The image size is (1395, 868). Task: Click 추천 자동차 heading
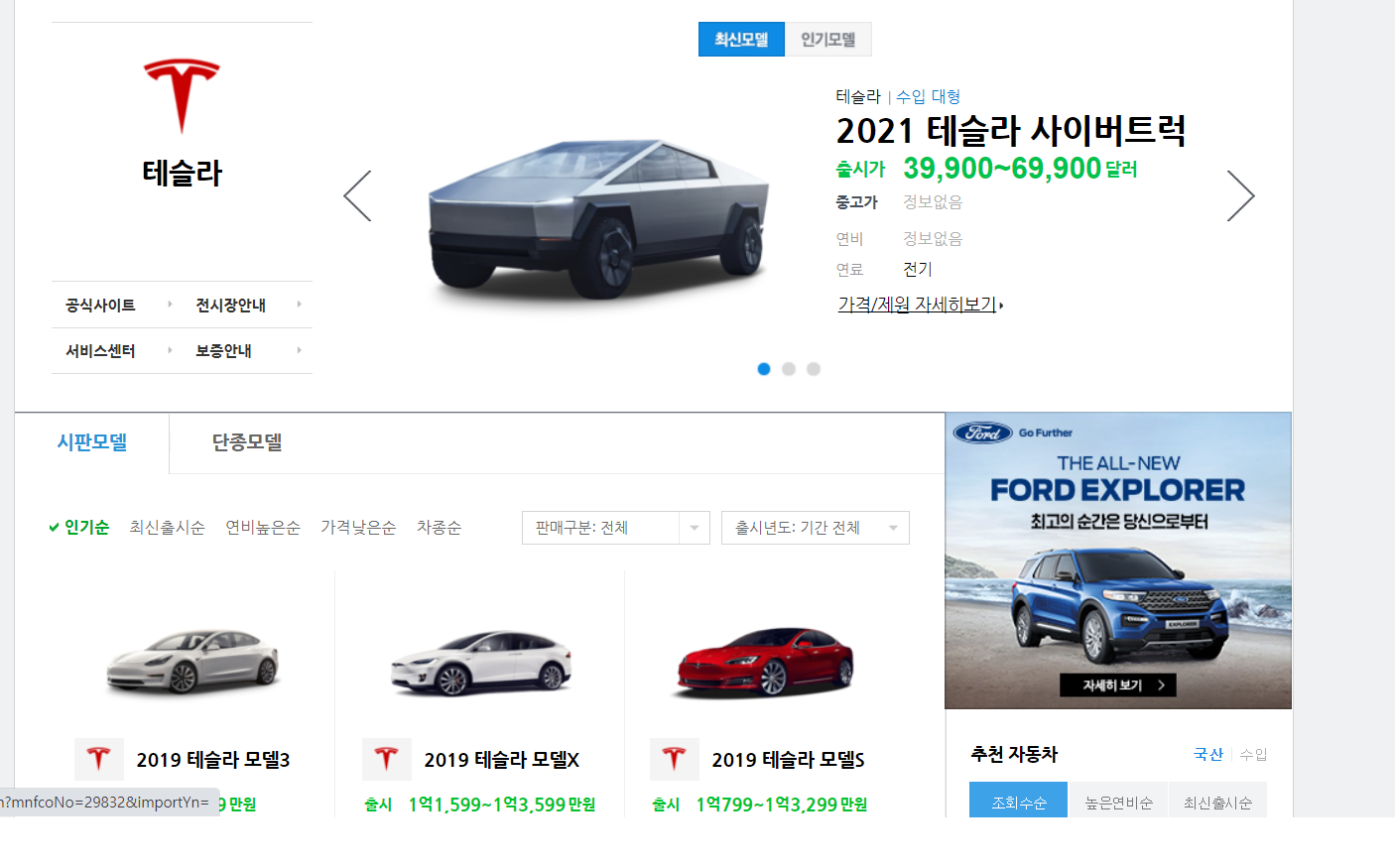coord(1014,754)
